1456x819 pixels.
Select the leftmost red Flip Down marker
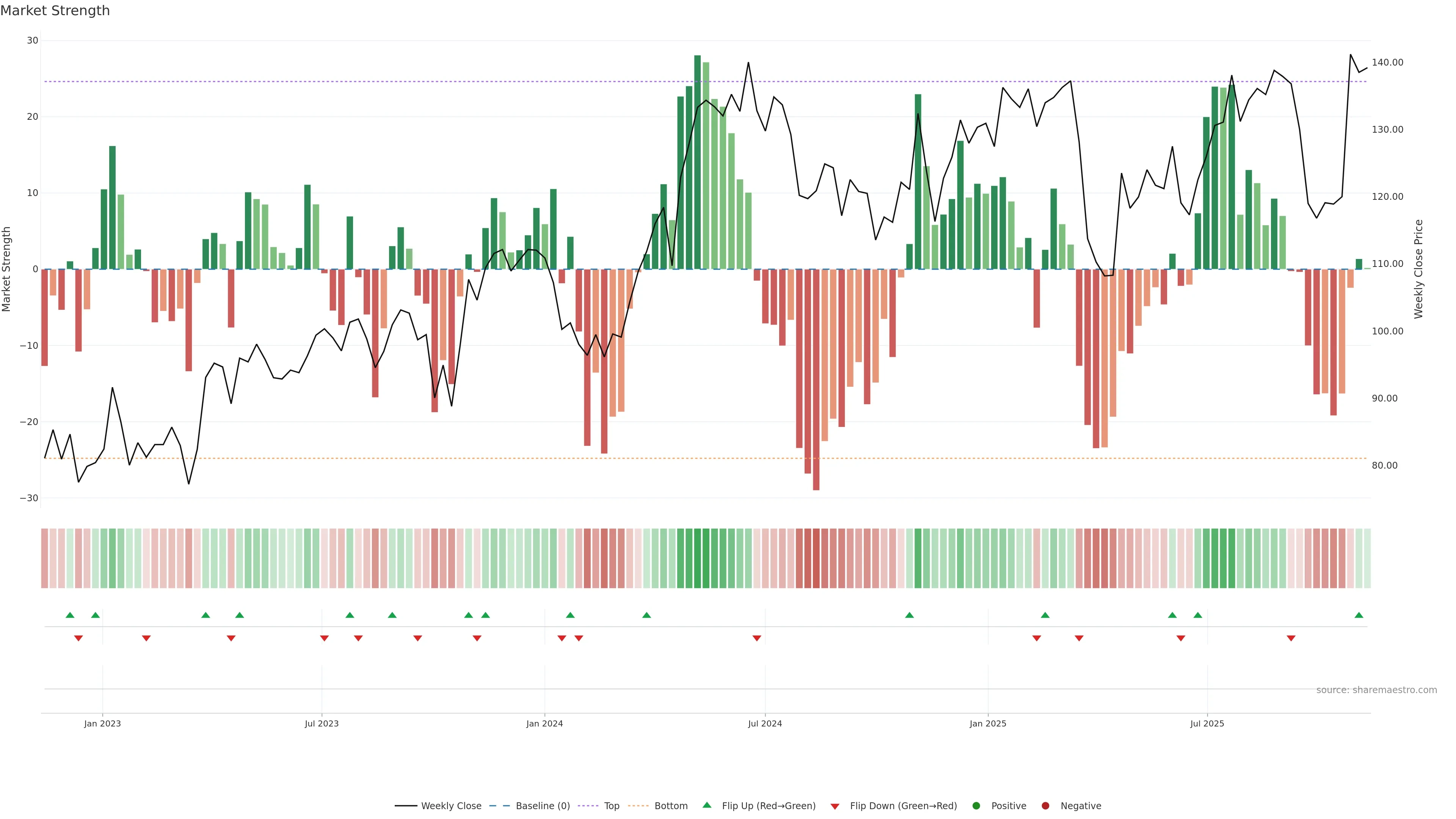78,638
